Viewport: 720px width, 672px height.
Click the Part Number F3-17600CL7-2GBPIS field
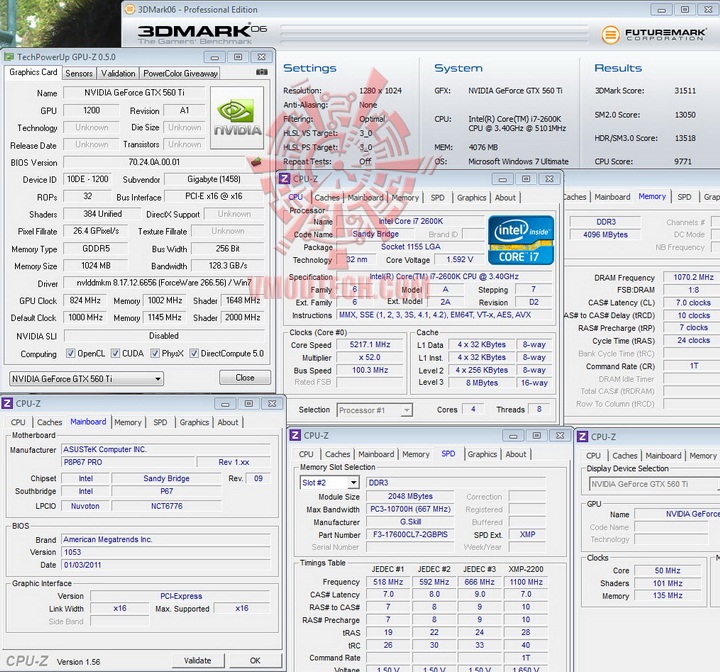coord(410,535)
